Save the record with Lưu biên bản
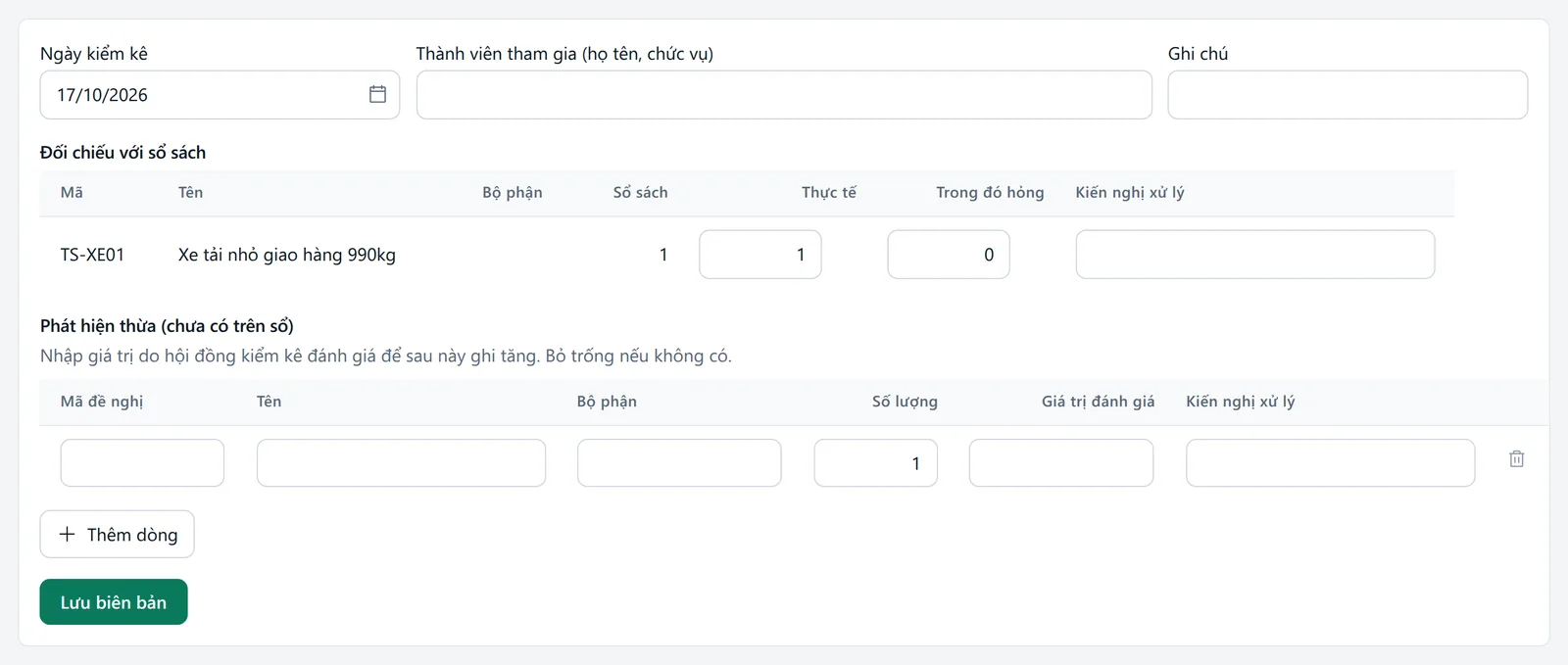 [x=114, y=602]
